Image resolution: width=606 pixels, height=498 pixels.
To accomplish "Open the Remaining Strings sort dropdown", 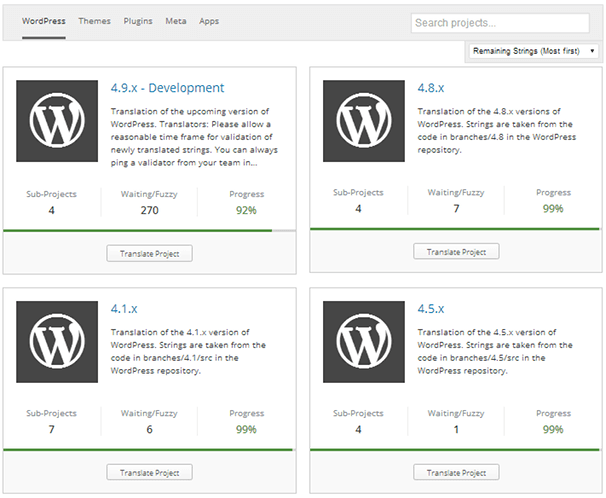I will [x=534, y=51].
